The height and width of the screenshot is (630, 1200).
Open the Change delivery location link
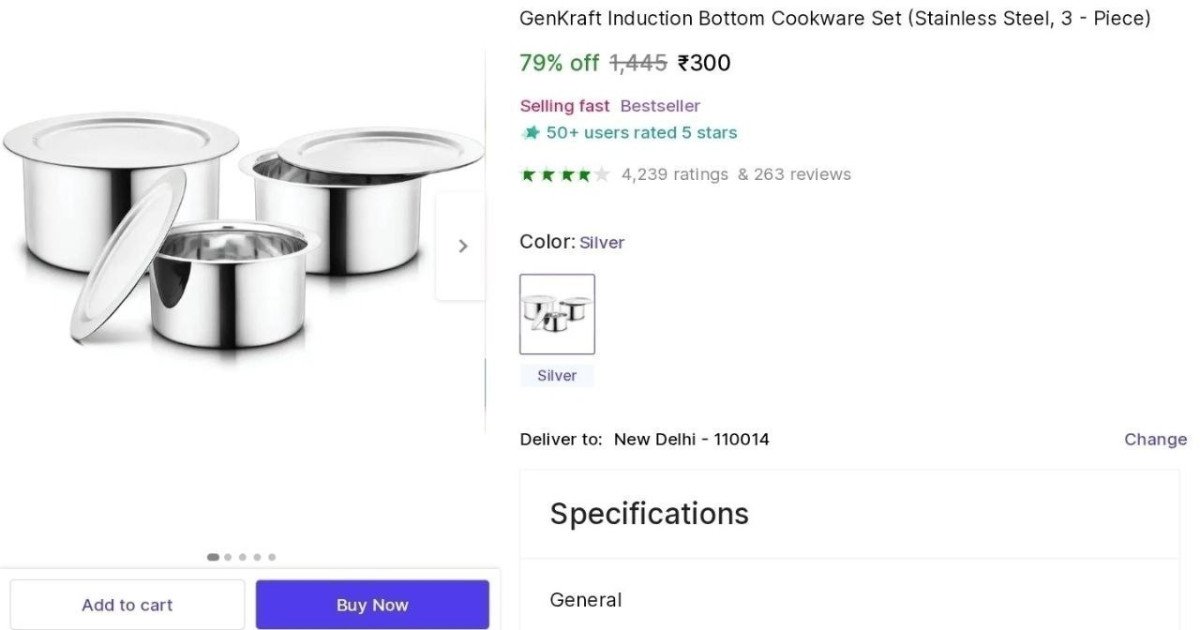[1155, 439]
